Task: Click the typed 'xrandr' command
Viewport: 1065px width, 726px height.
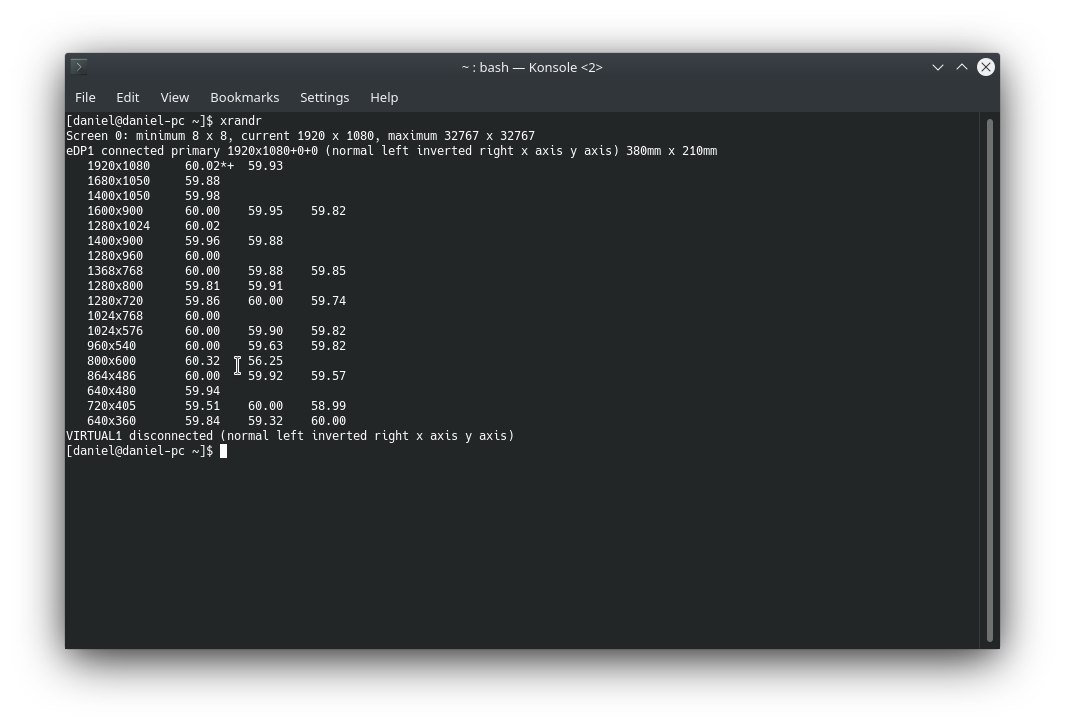Action: (241, 121)
